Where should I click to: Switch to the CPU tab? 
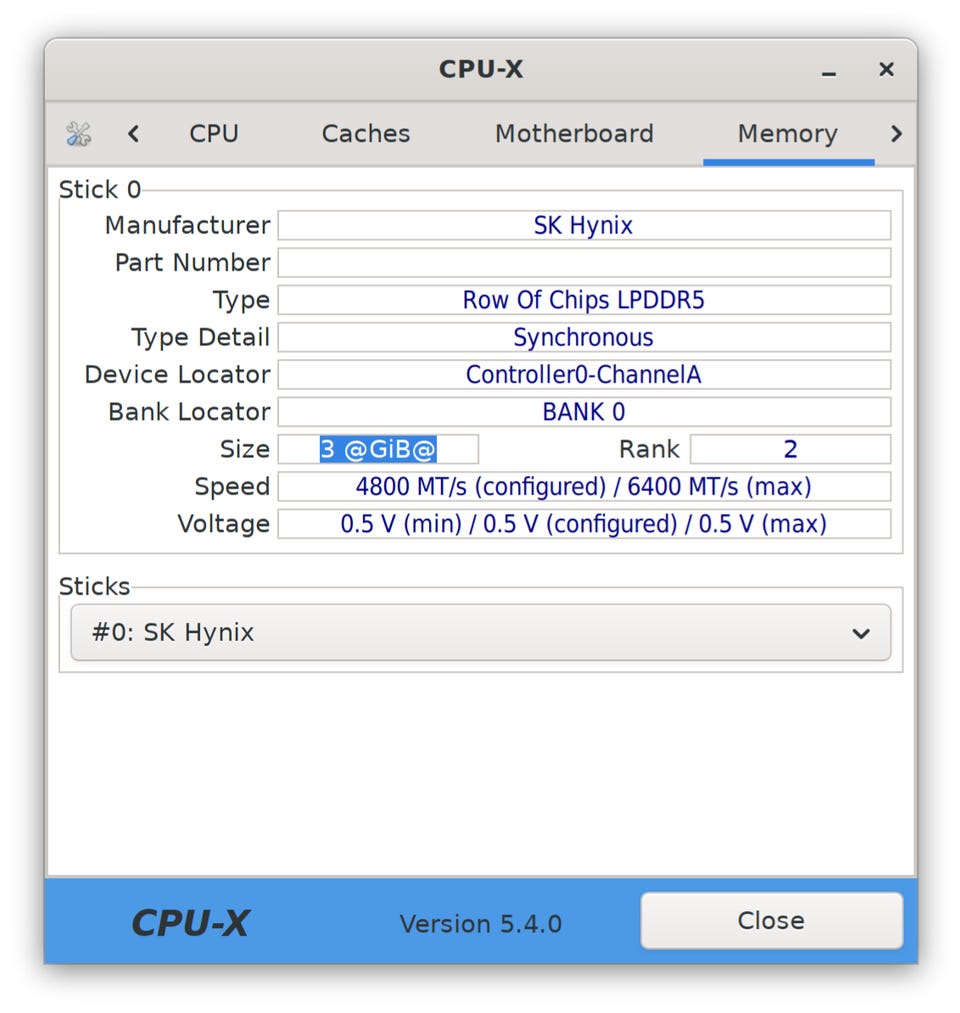point(214,134)
